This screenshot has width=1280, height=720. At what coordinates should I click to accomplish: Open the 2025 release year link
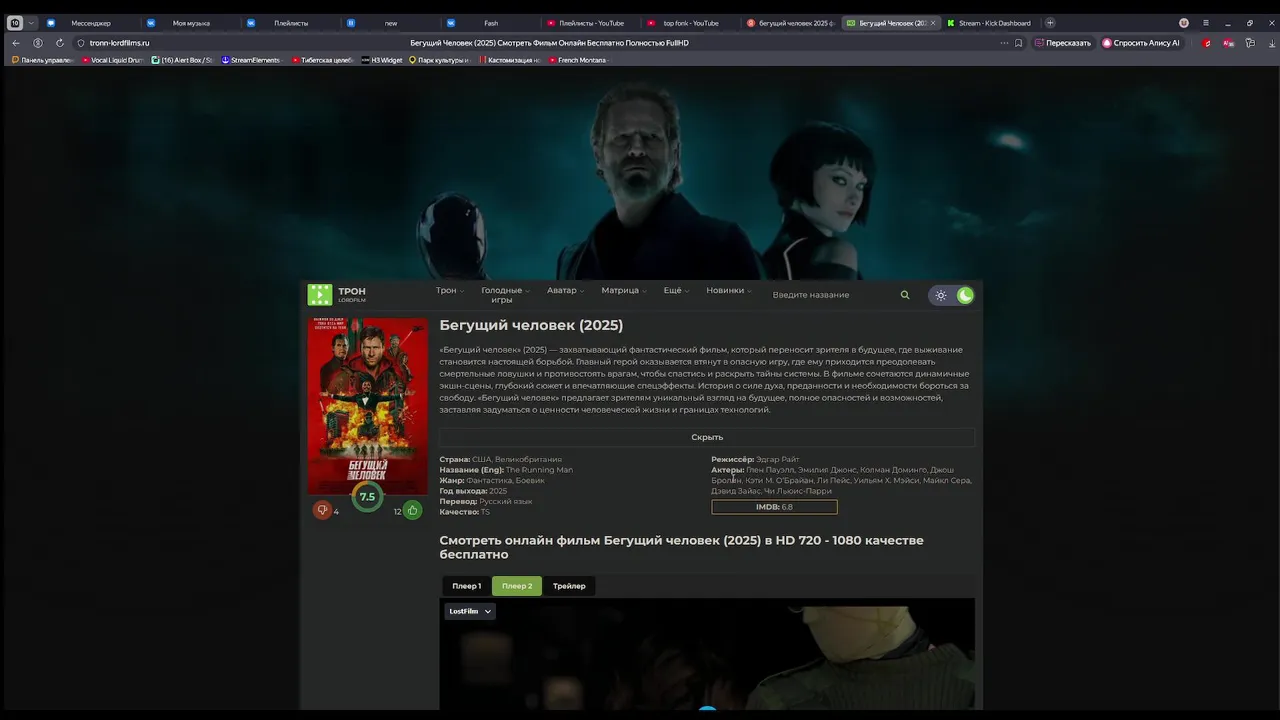(498, 491)
